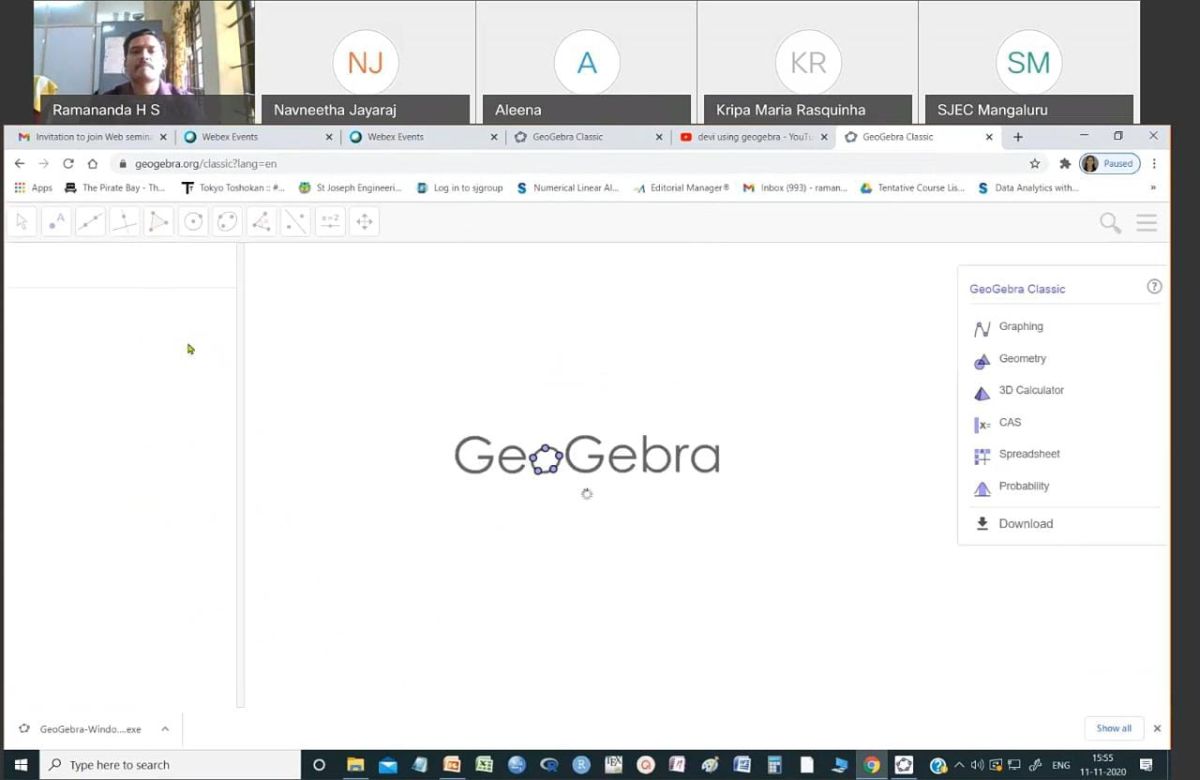This screenshot has height=780, width=1200.
Task: Open a new browser tab
Action: pos(1018,137)
